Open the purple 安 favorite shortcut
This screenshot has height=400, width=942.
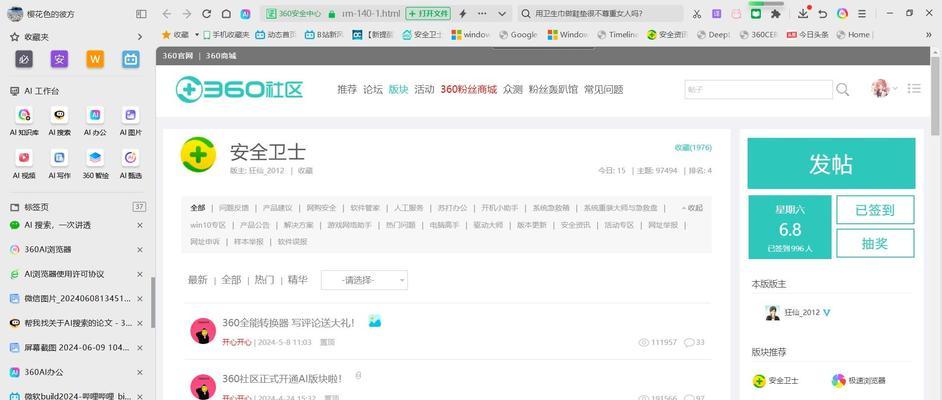tap(59, 59)
